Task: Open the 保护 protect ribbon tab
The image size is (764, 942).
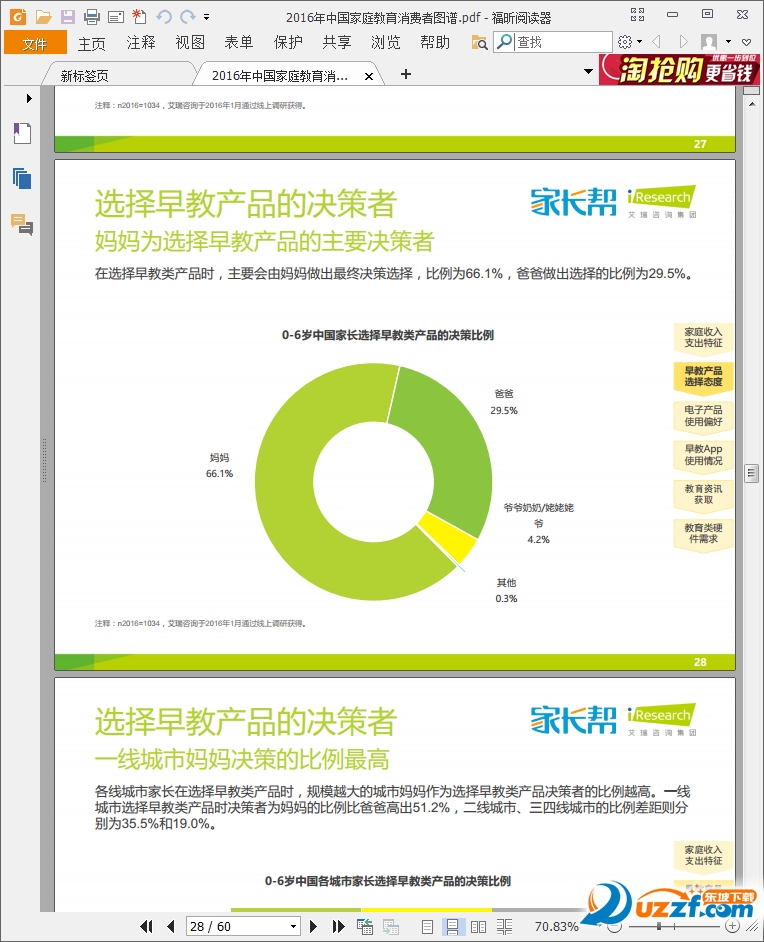Action: [288, 43]
